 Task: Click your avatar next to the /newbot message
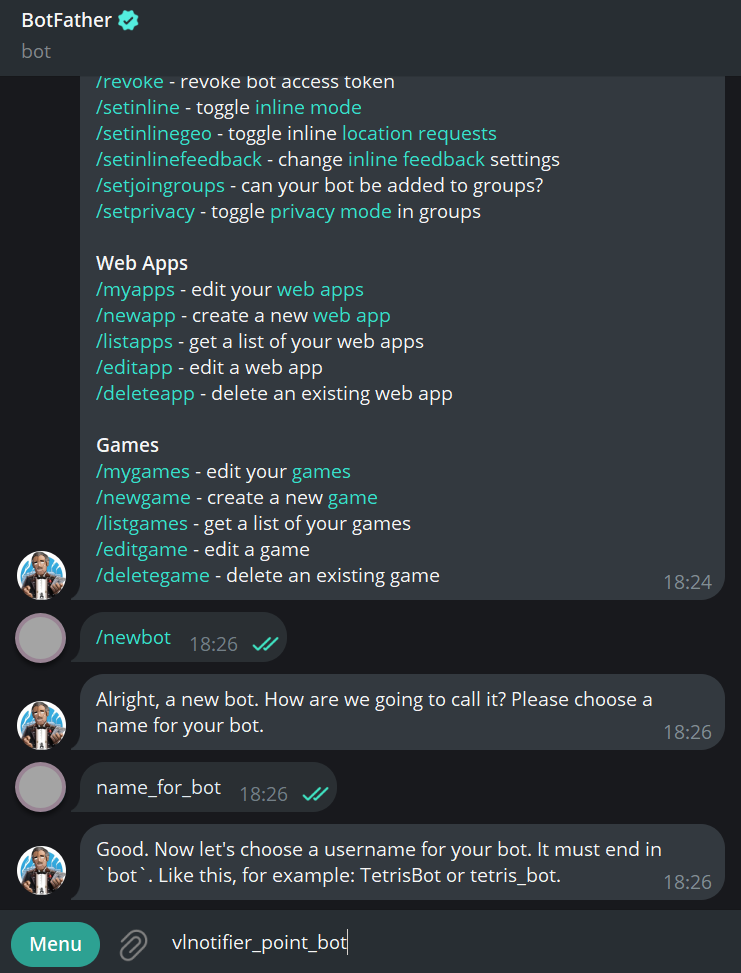[x=41, y=637]
